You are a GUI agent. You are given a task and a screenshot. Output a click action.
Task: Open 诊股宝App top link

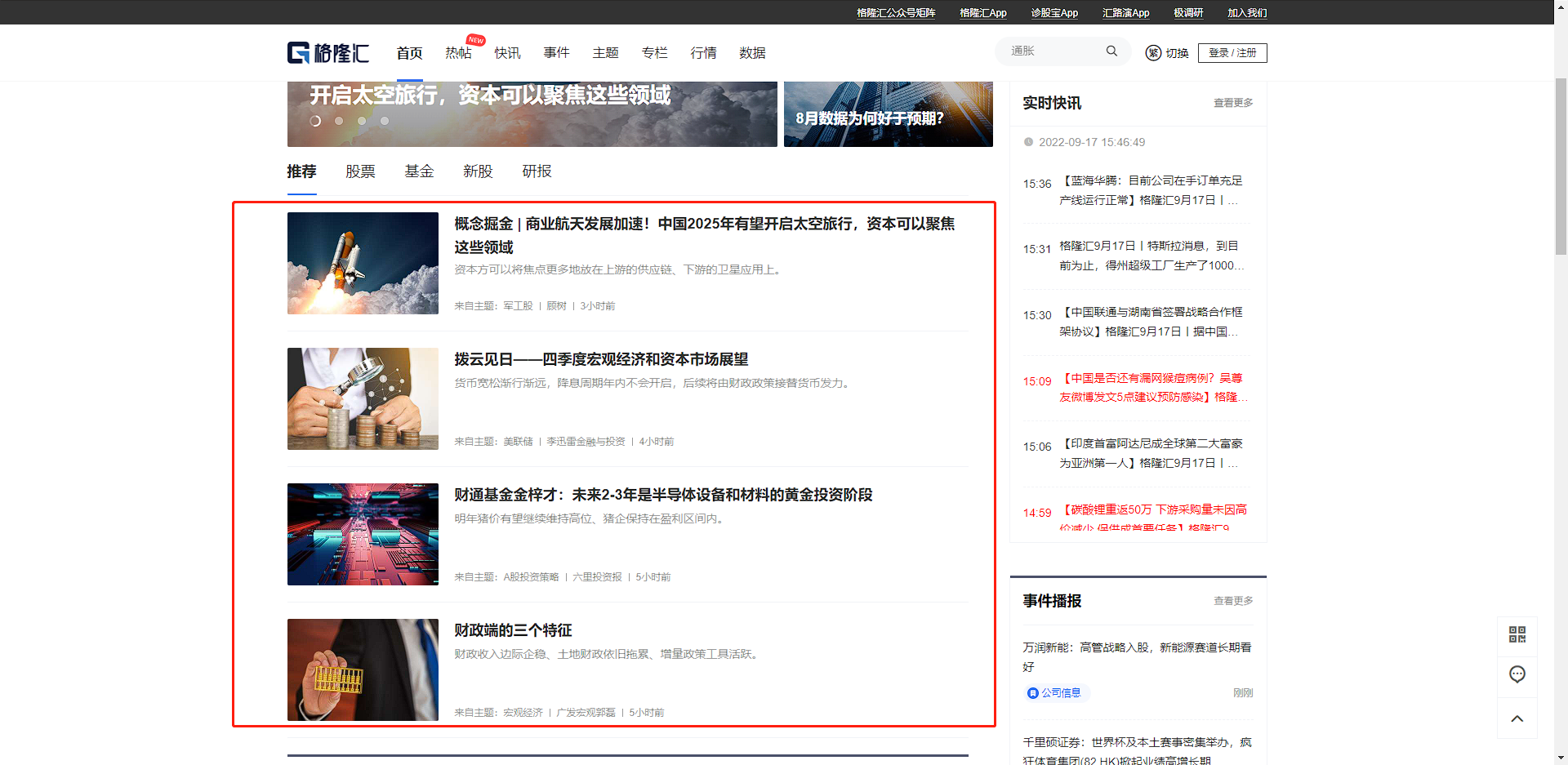pos(1054,13)
